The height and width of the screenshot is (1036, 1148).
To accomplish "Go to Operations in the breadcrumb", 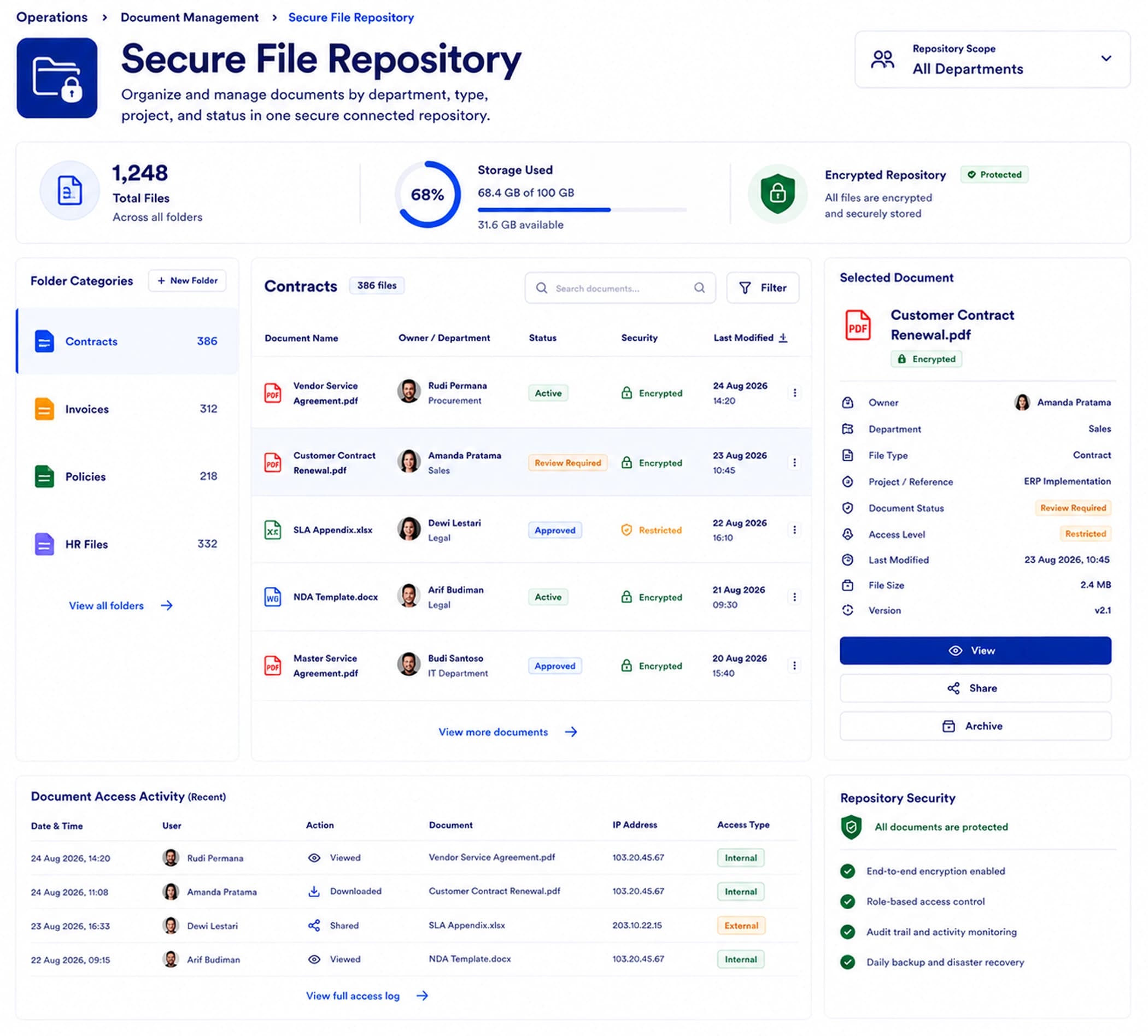I will 52,17.
